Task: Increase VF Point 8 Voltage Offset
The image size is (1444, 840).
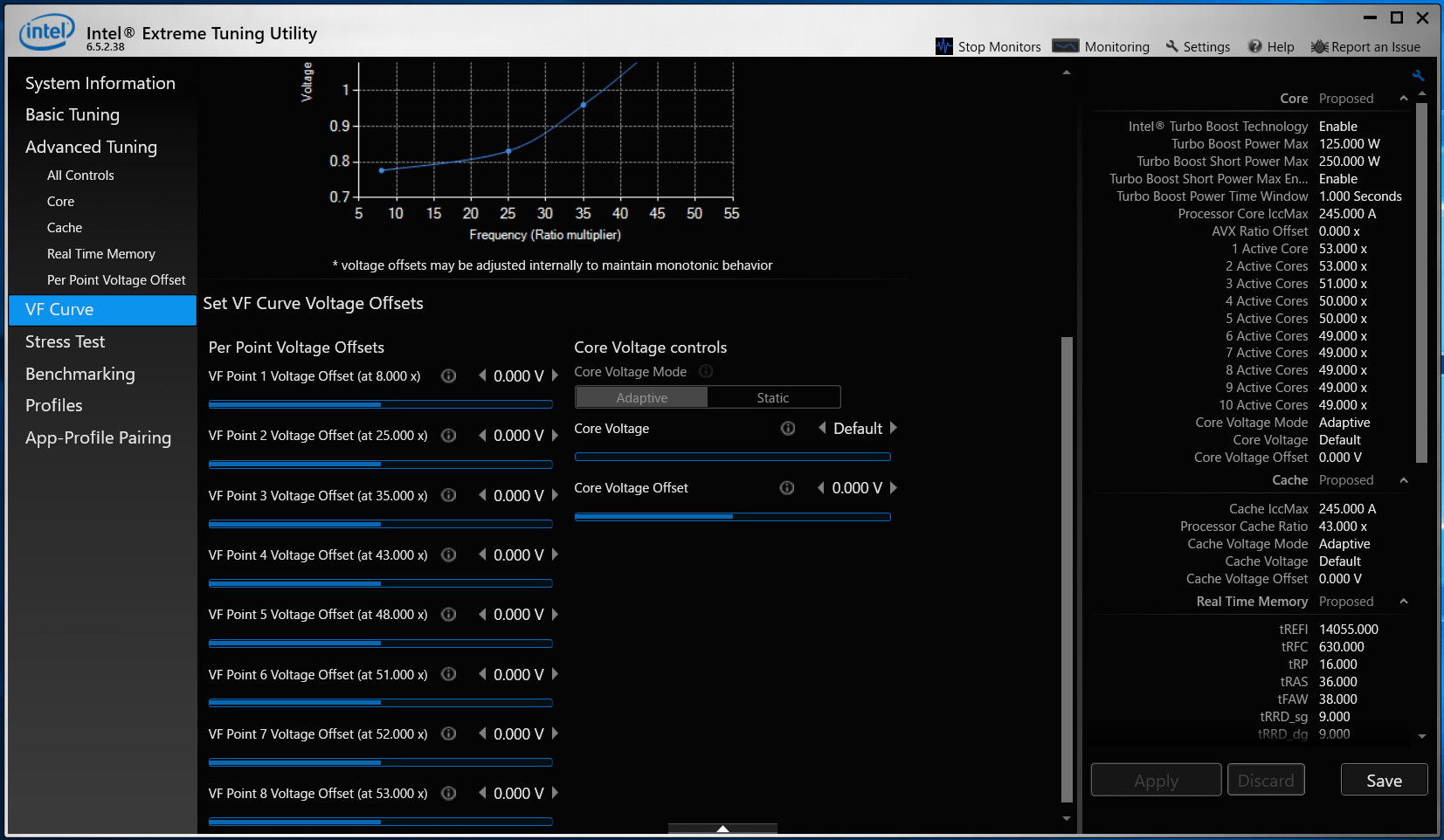Action: 555,793
